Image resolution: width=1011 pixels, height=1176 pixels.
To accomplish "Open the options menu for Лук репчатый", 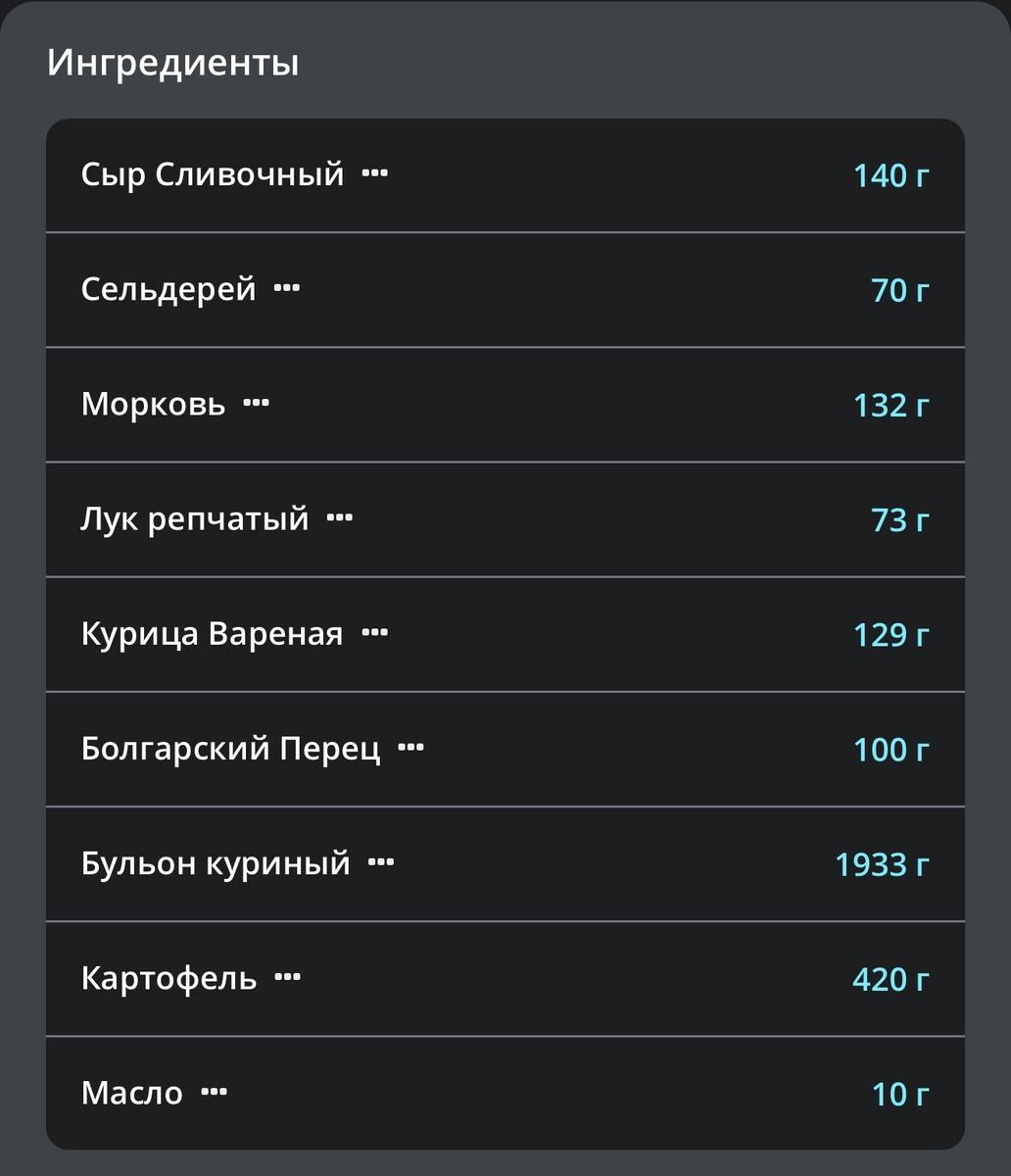I will click(x=340, y=518).
